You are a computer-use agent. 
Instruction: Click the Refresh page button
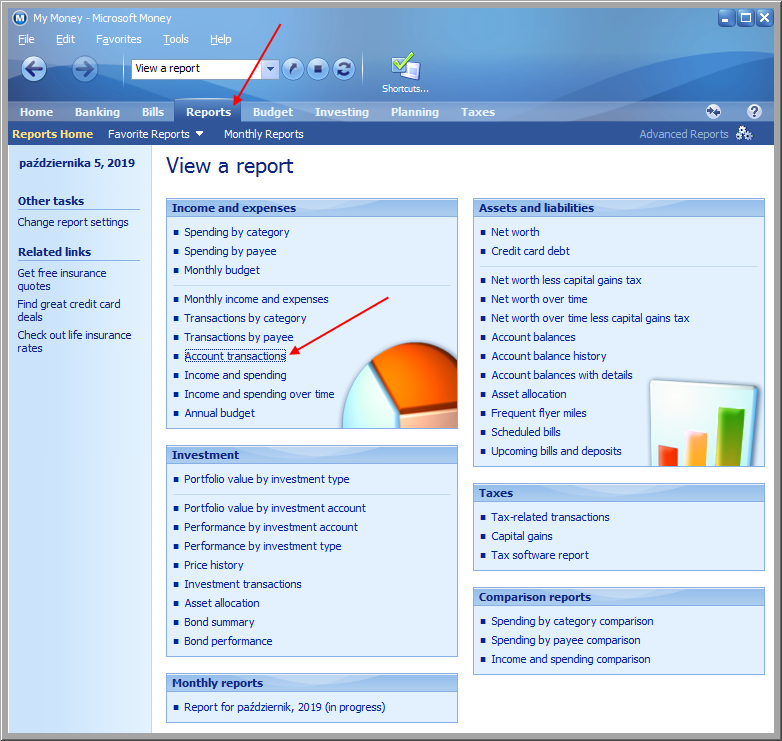coord(344,68)
